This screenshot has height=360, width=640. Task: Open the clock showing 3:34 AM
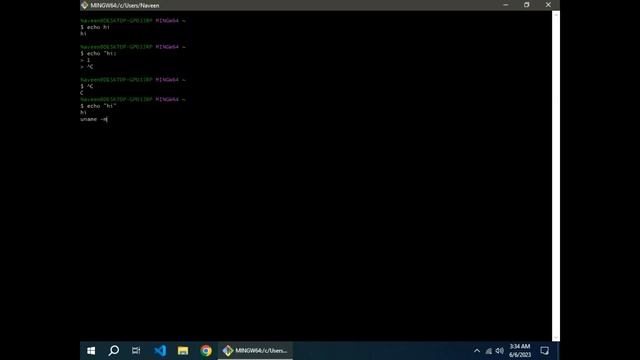click(x=520, y=351)
